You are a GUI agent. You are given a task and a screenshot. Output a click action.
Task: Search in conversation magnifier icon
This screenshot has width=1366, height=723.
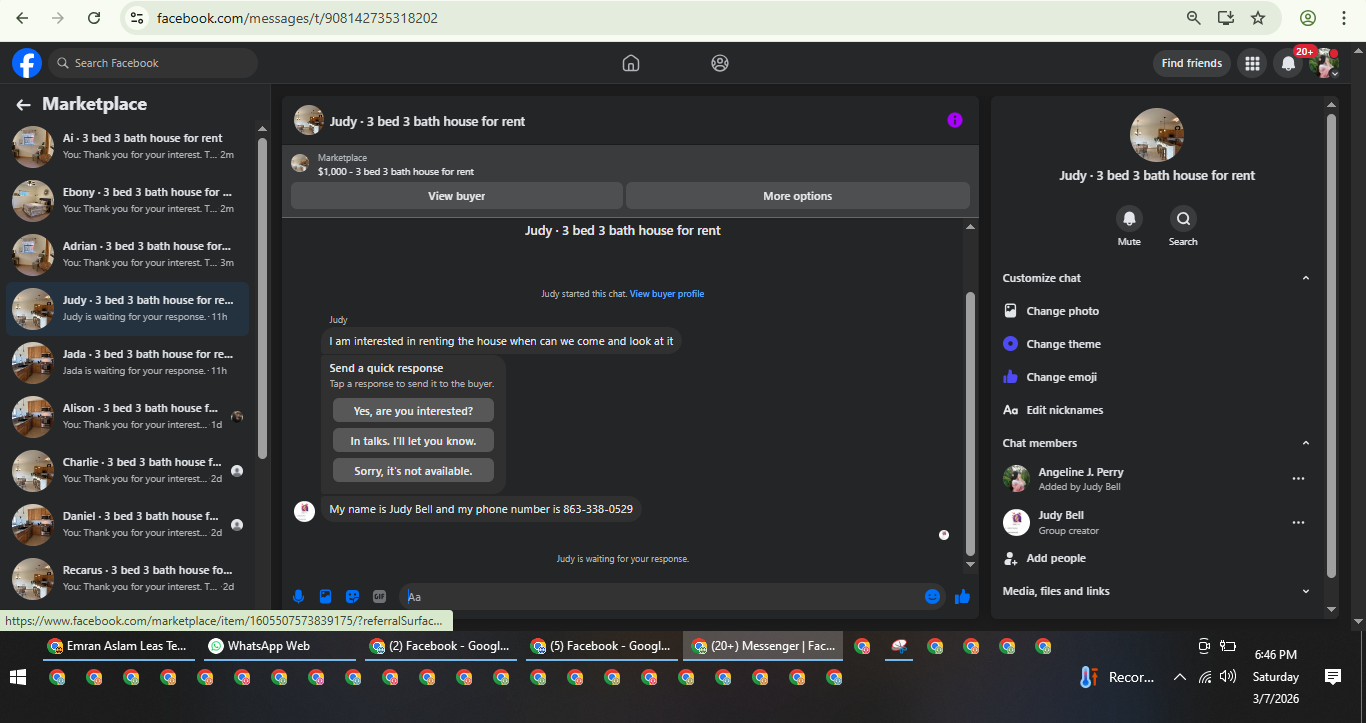click(x=1183, y=218)
